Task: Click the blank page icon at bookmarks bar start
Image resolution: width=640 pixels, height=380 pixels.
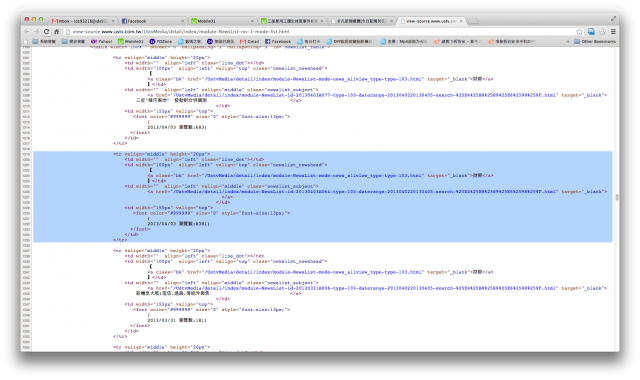Action: click(26, 41)
